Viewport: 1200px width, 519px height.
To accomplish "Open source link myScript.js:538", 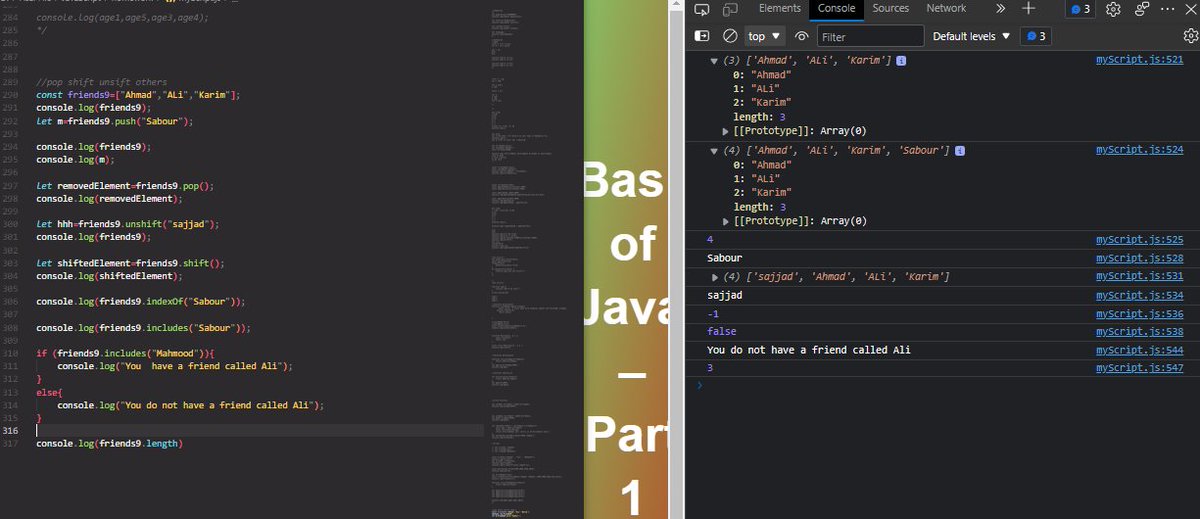I will [x=1140, y=331].
